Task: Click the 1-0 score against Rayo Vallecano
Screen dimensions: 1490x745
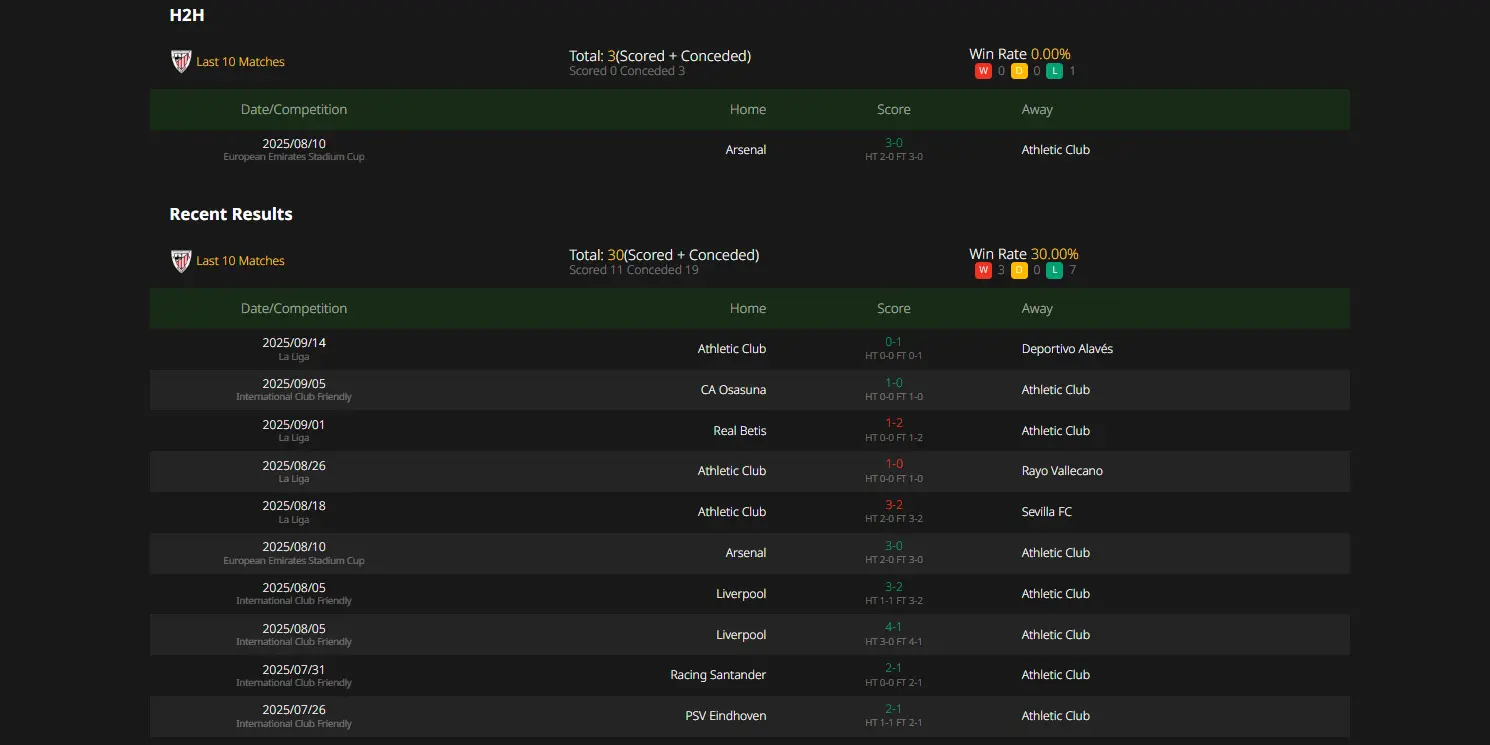Action: [894, 464]
